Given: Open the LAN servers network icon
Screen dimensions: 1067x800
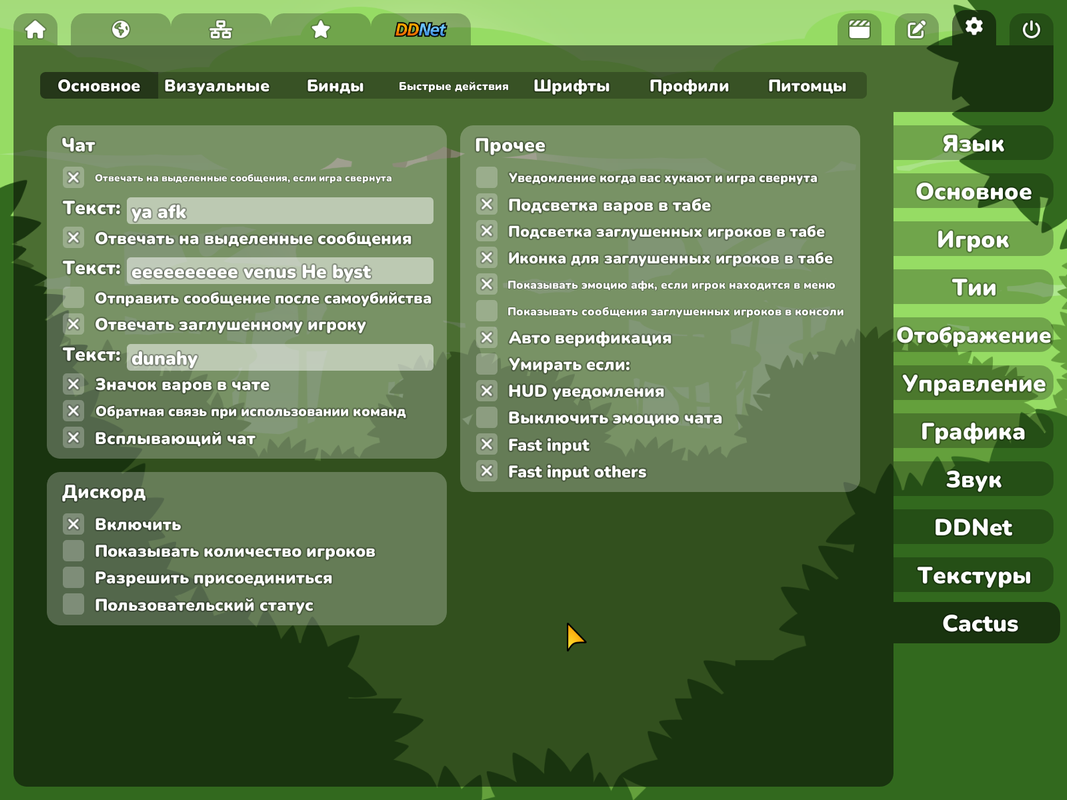Looking at the screenshot, I should pyautogui.click(x=220, y=30).
